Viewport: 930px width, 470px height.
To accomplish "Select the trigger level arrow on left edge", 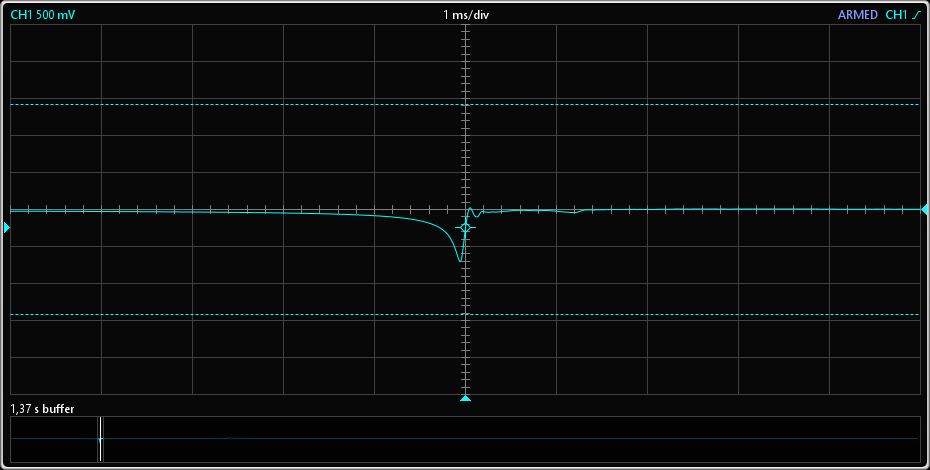I will click(7, 227).
